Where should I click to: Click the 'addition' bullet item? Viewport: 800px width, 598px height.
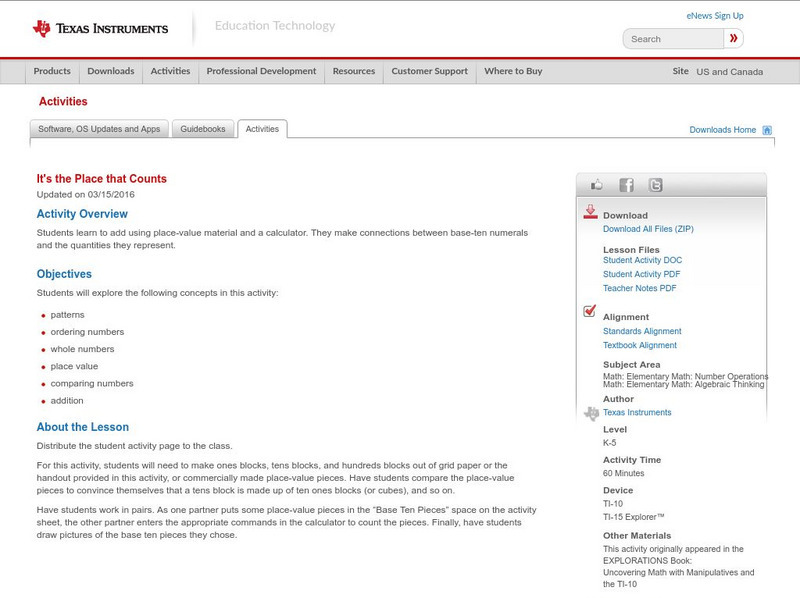point(67,401)
